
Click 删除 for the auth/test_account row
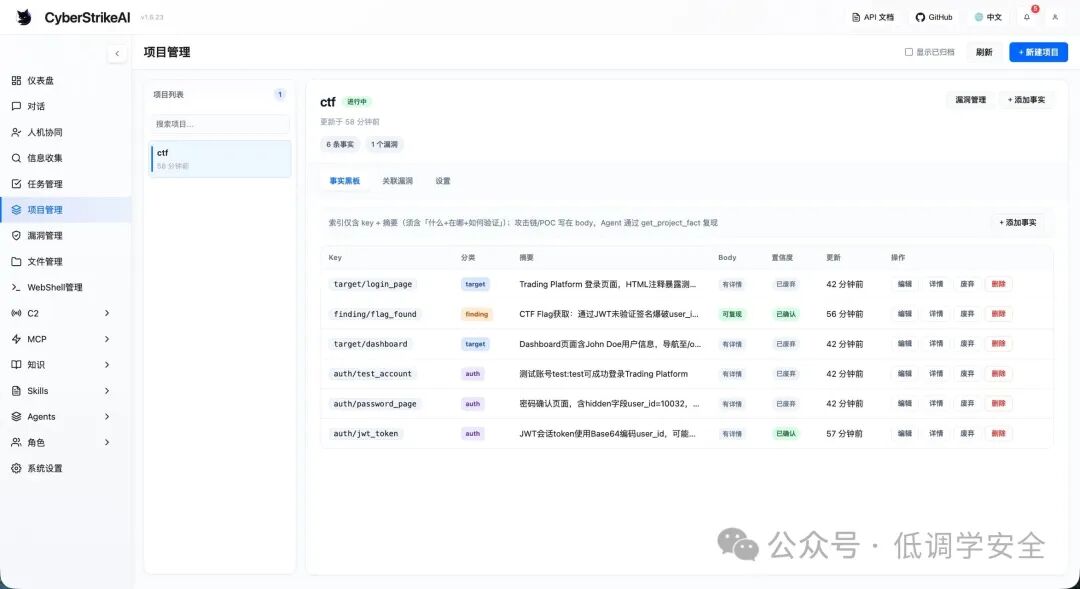(999, 374)
